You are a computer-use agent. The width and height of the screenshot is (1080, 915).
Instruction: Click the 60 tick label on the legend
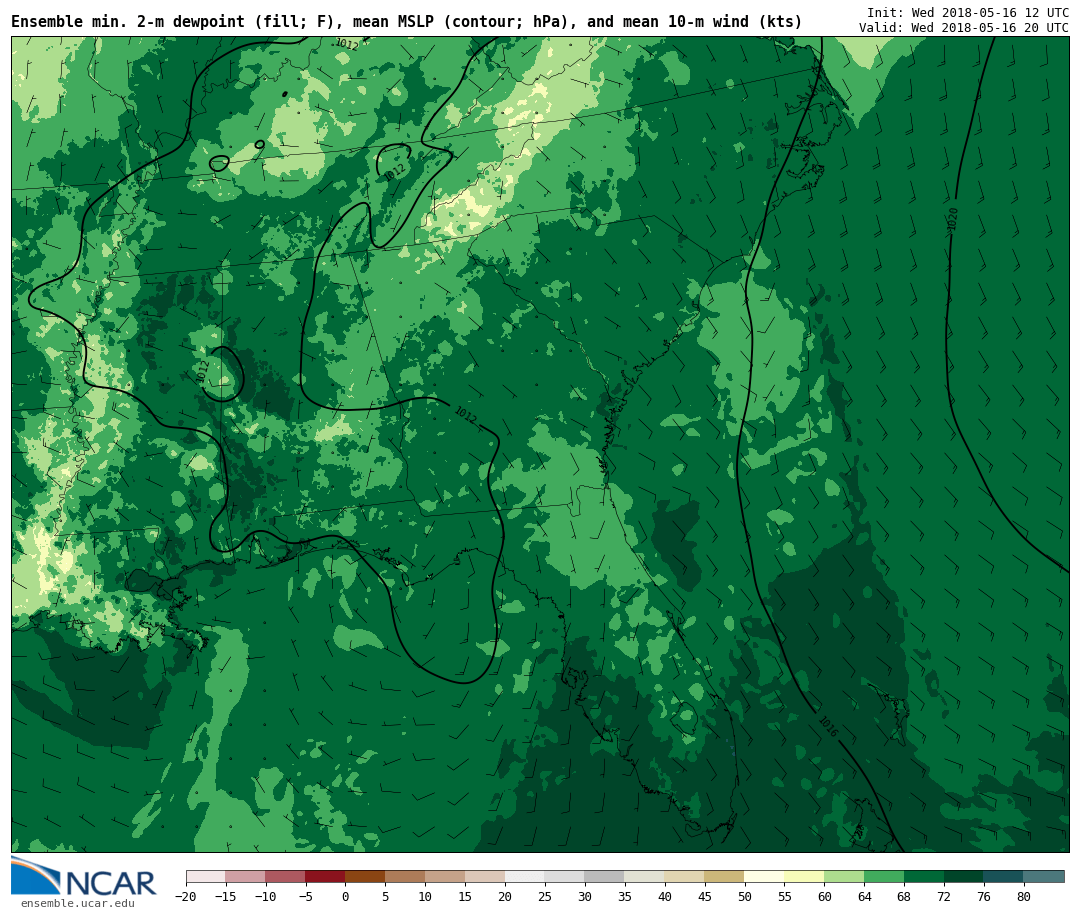(825, 896)
